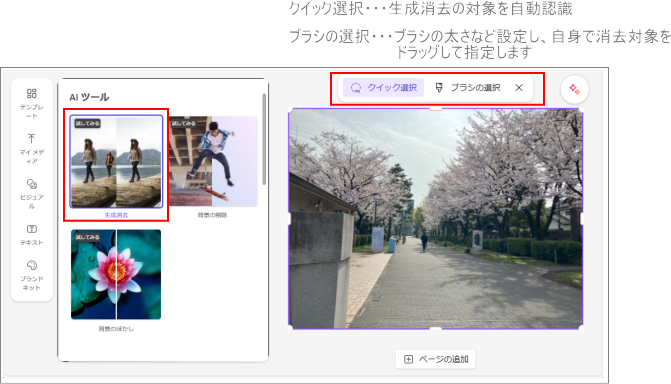The image size is (671, 384).
Task: Open the テンプレート sidebar section
Action: [x=32, y=103]
